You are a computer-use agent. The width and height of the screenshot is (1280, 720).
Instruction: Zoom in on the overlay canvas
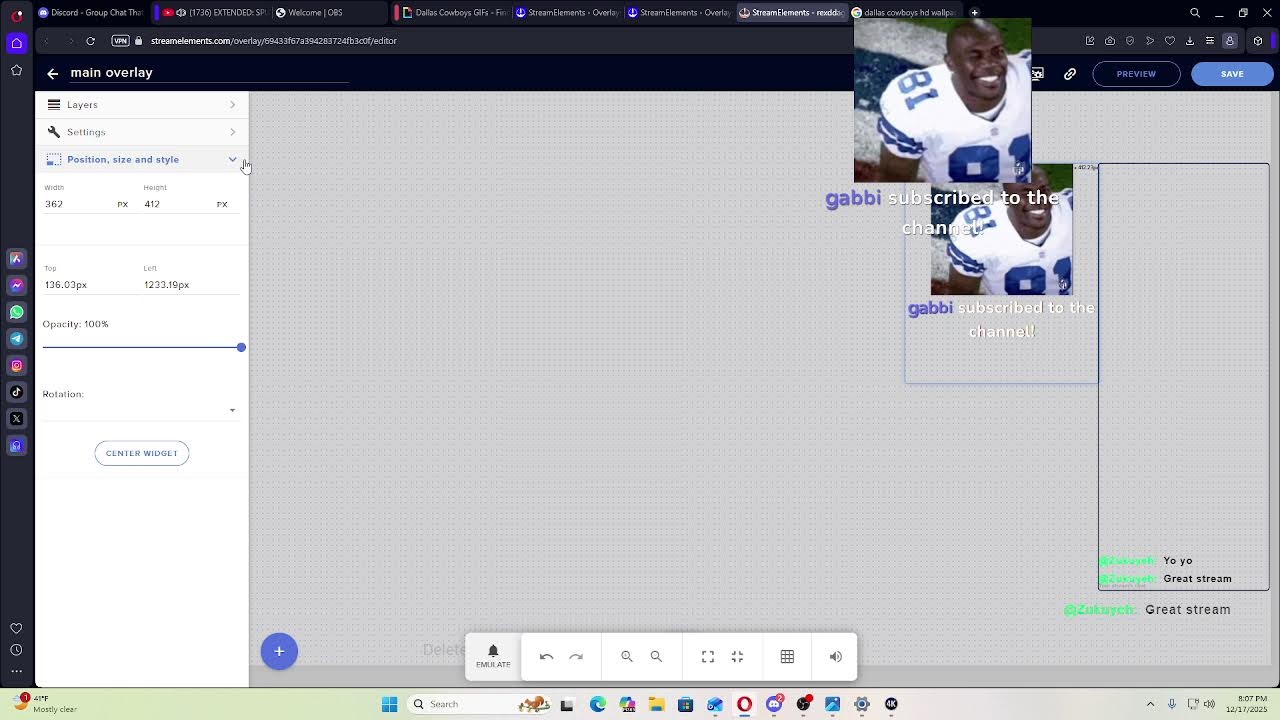[x=627, y=657]
